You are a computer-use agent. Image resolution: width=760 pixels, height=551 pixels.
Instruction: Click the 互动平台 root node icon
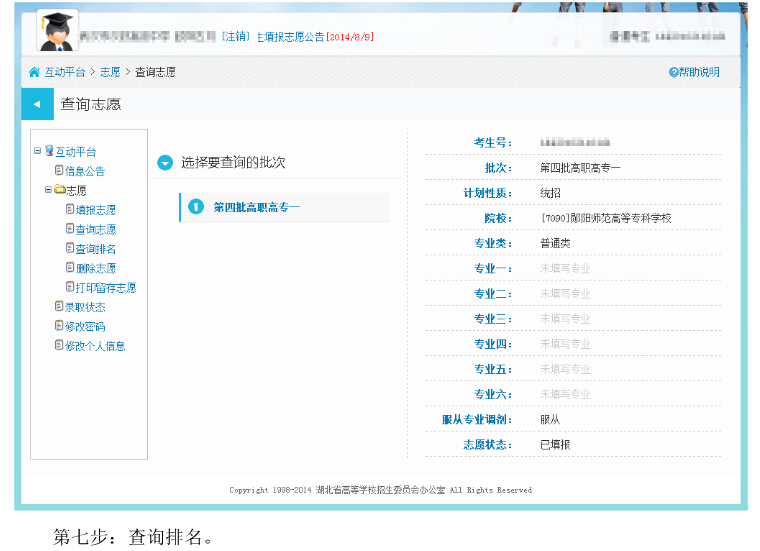pos(49,151)
